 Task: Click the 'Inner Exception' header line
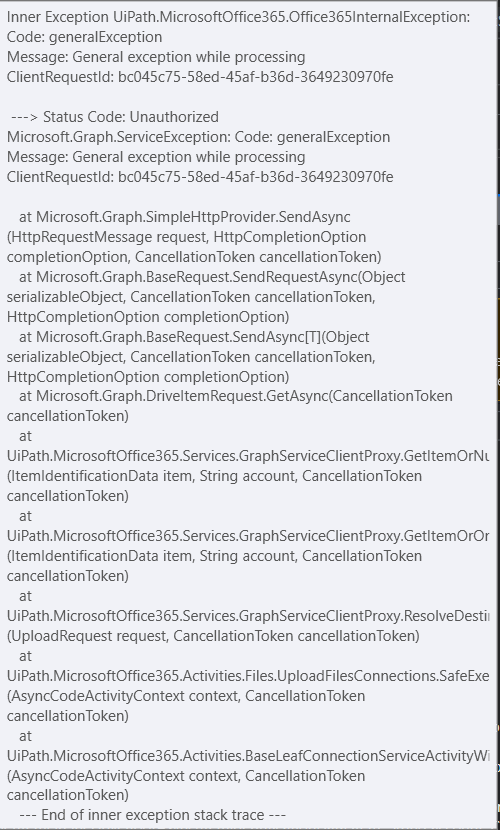click(x=238, y=17)
